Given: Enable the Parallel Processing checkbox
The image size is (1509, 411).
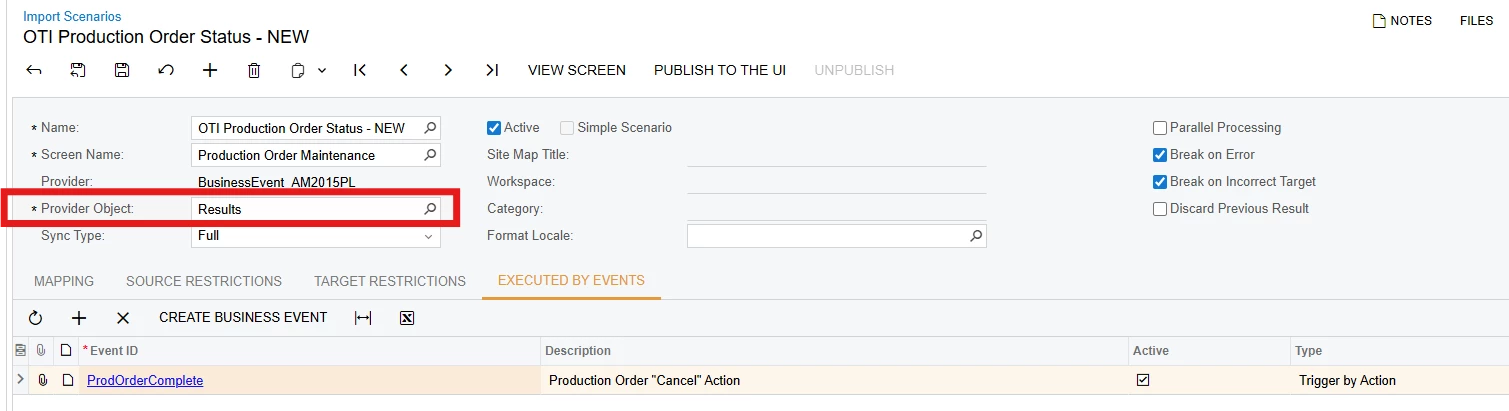Looking at the screenshot, I should tap(1160, 128).
